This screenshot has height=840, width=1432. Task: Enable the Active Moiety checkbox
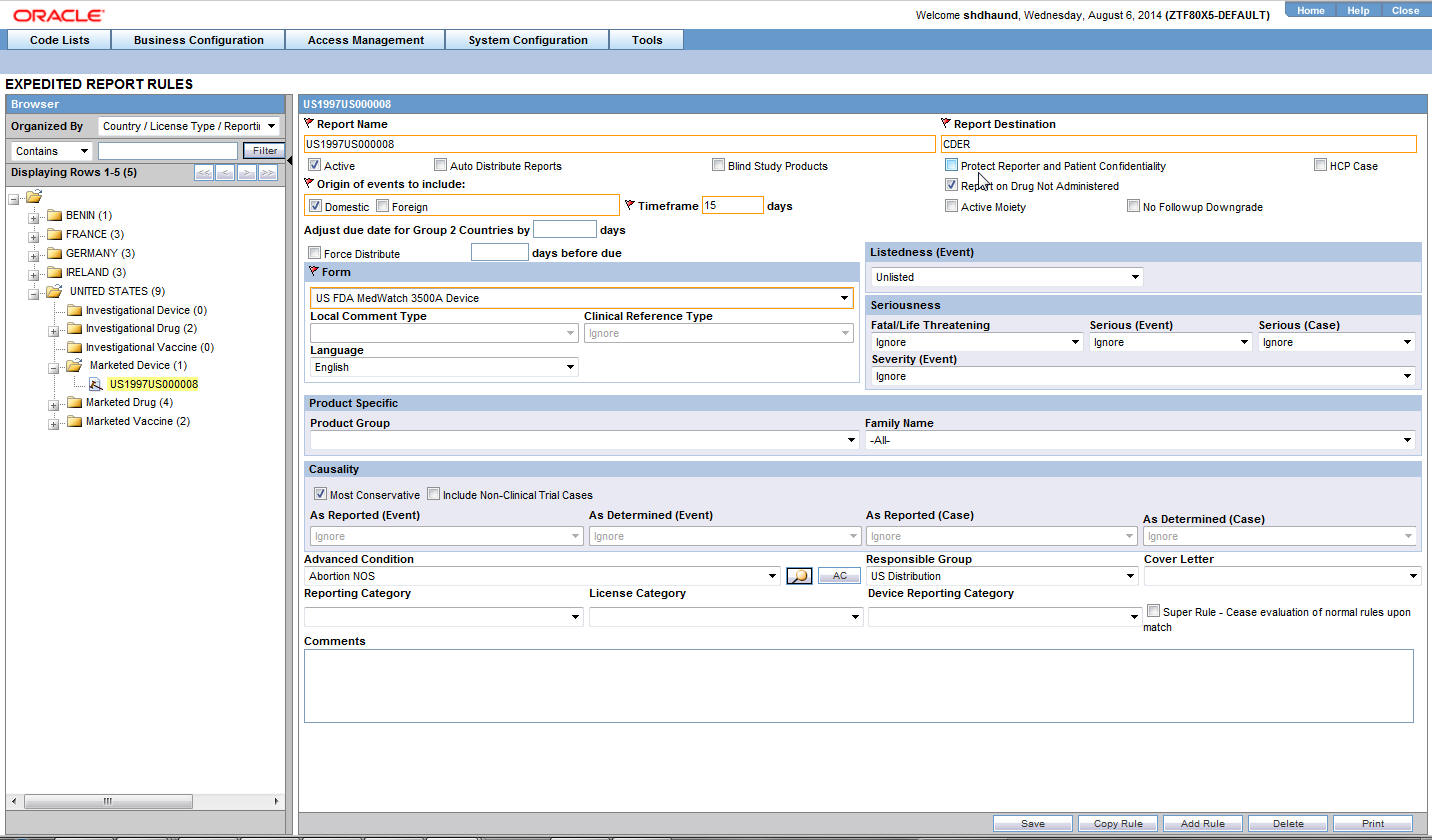[x=951, y=207]
